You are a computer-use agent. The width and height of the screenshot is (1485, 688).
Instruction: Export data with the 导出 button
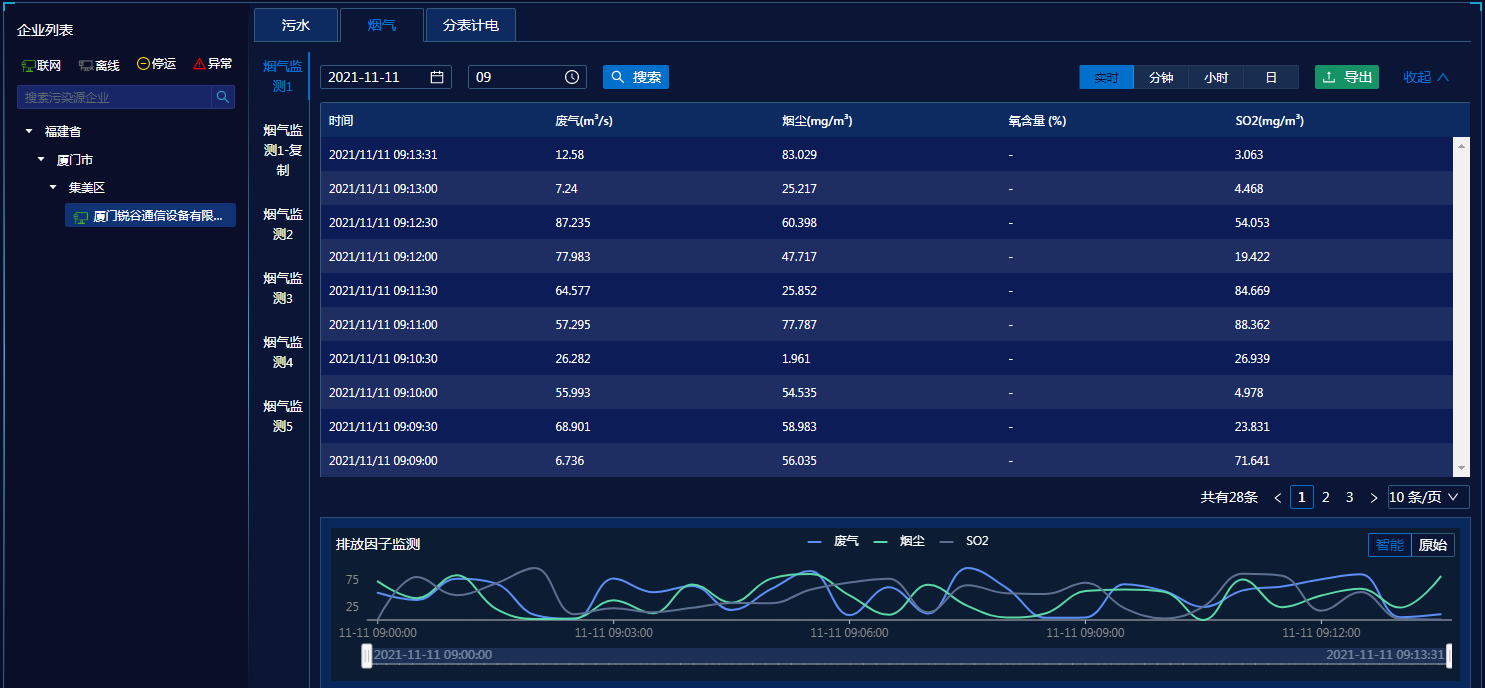1346,77
